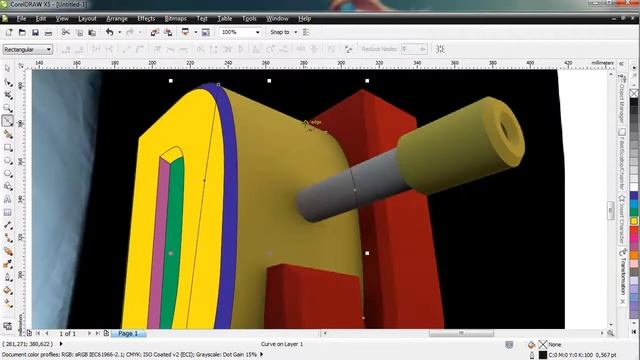The width and height of the screenshot is (640, 360).
Task: Click the Welcome Screen icon
Action: 206,32
